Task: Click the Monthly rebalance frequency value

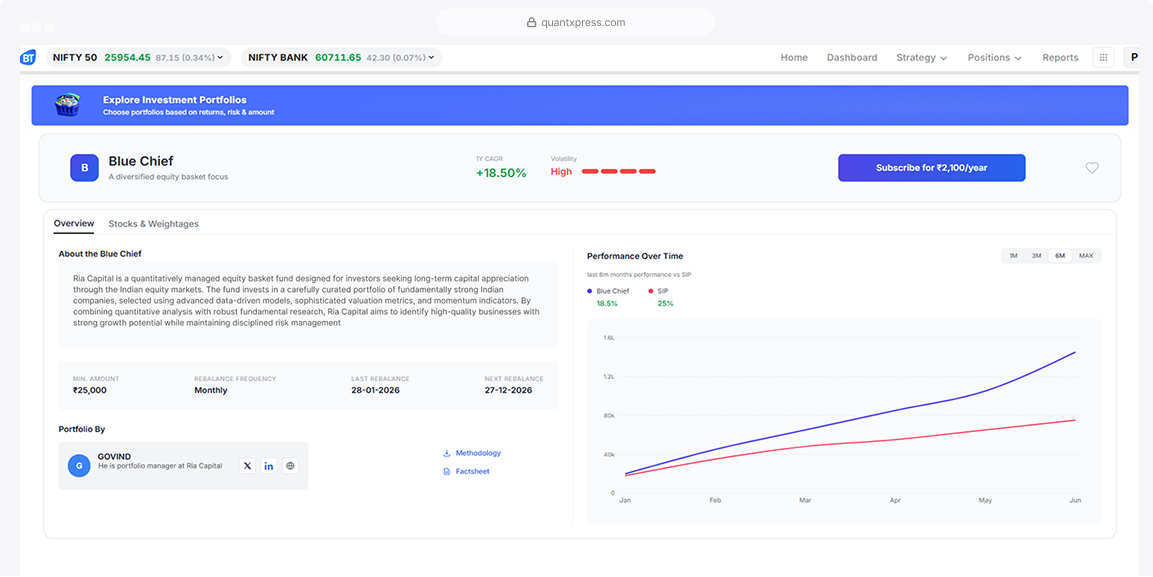Action: click(x=211, y=390)
